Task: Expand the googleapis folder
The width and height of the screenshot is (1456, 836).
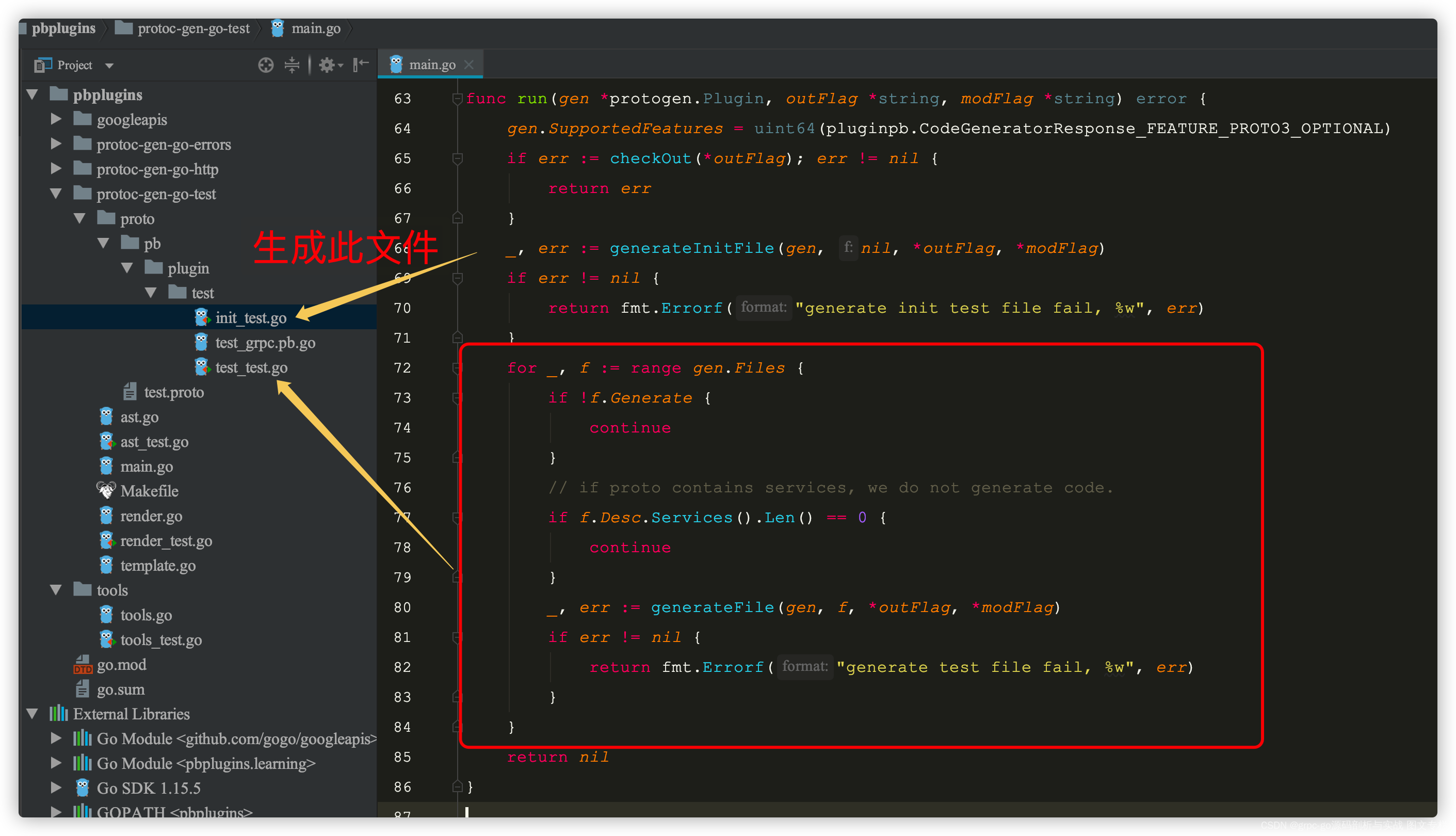Action: point(56,119)
